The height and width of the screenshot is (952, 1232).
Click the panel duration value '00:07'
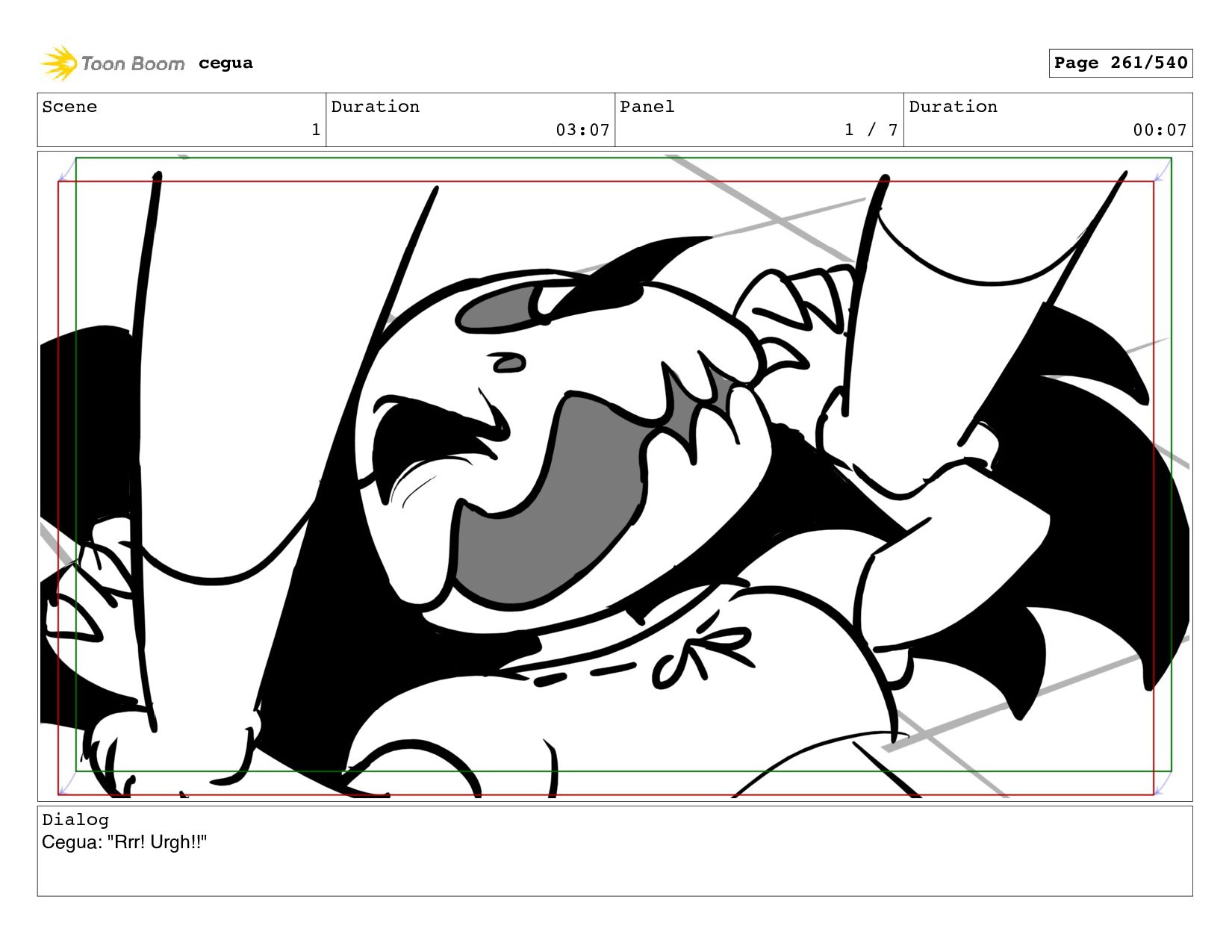coord(1160,130)
